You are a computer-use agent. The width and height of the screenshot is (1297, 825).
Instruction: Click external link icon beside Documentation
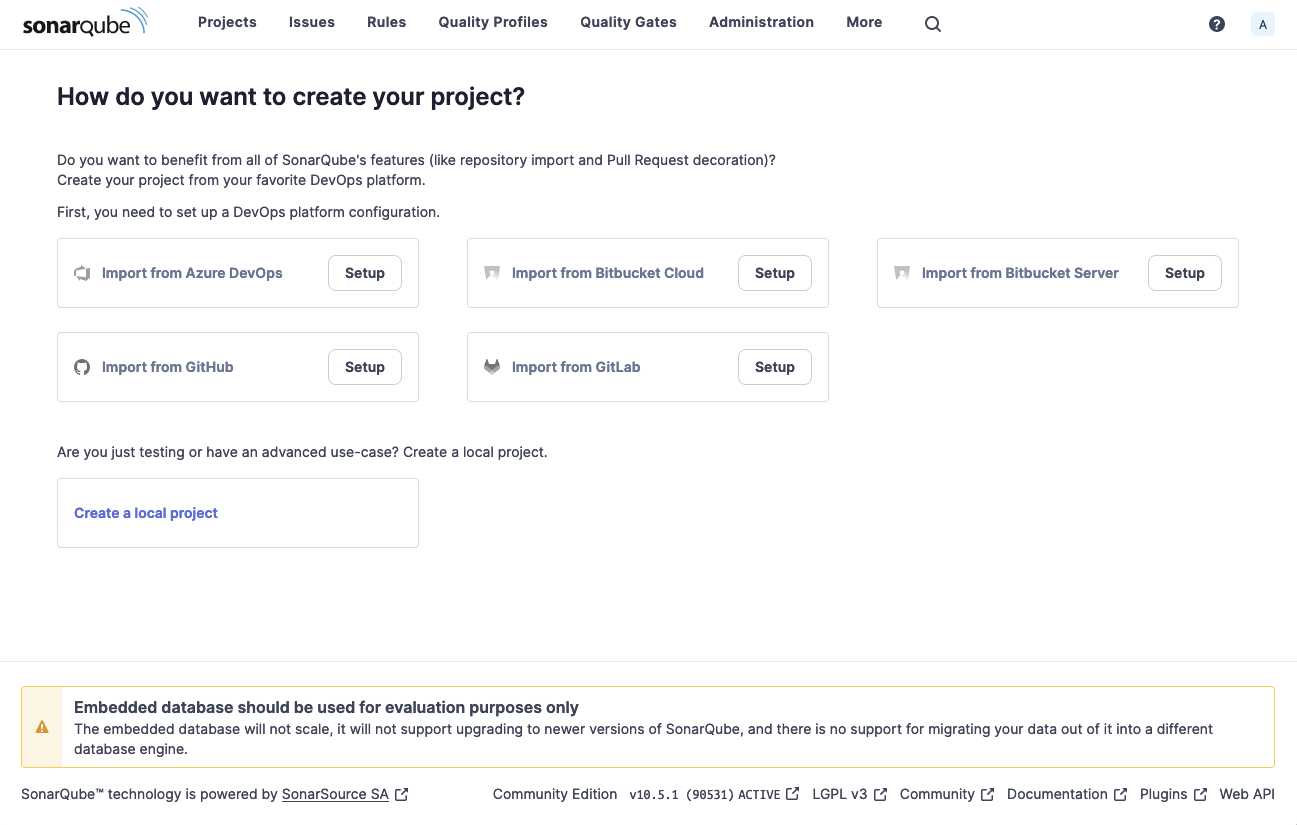click(x=1120, y=794)
